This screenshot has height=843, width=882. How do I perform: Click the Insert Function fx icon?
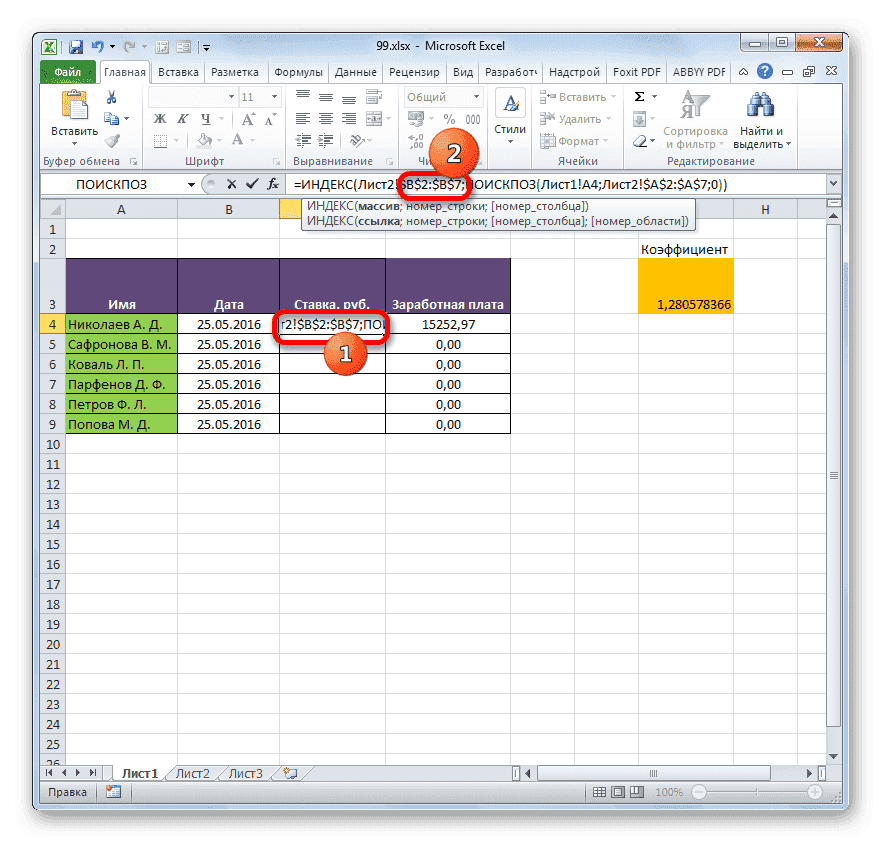pyautogui.click(x=271, y=184)
